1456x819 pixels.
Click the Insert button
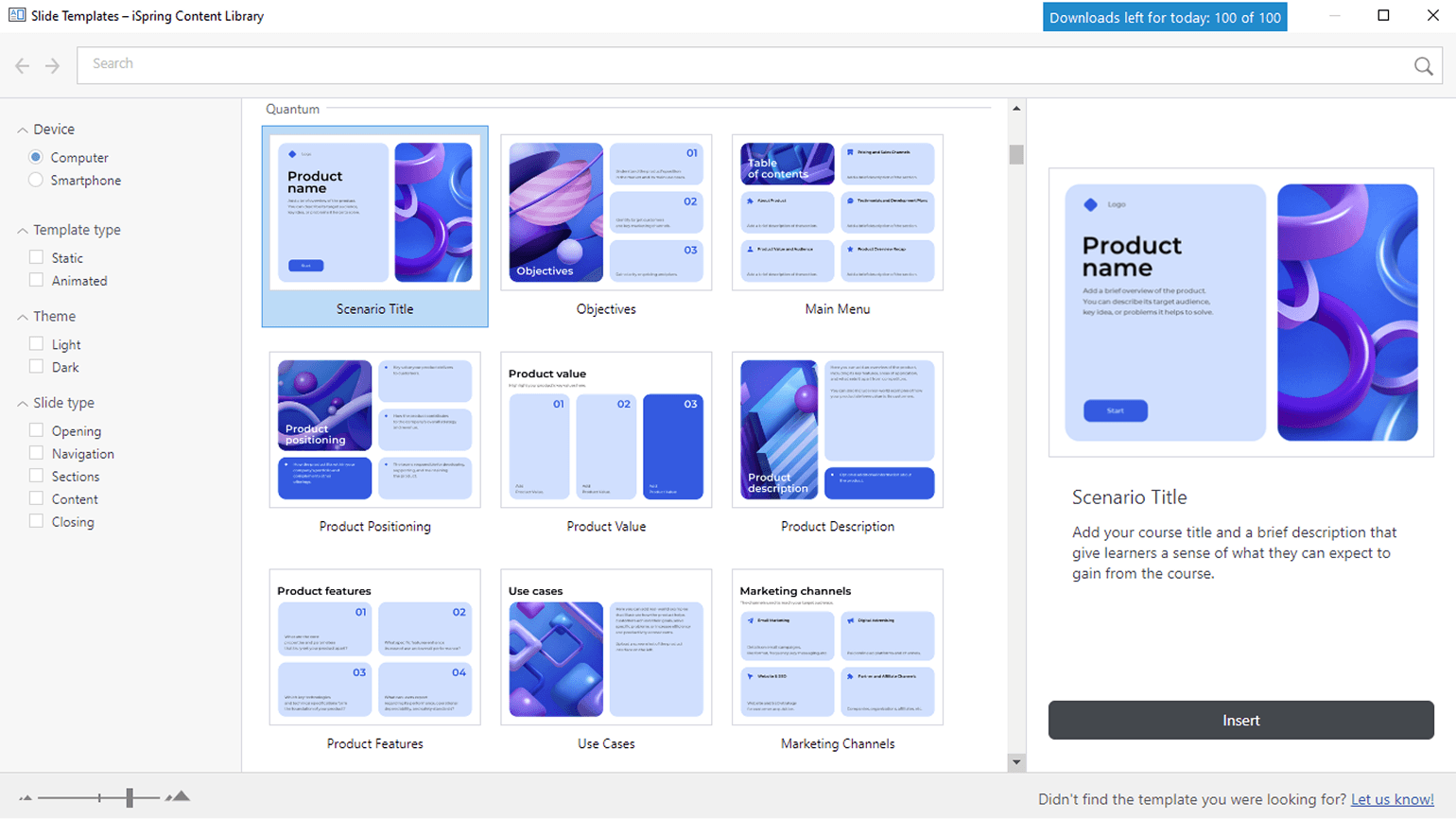pos(1239,720)
